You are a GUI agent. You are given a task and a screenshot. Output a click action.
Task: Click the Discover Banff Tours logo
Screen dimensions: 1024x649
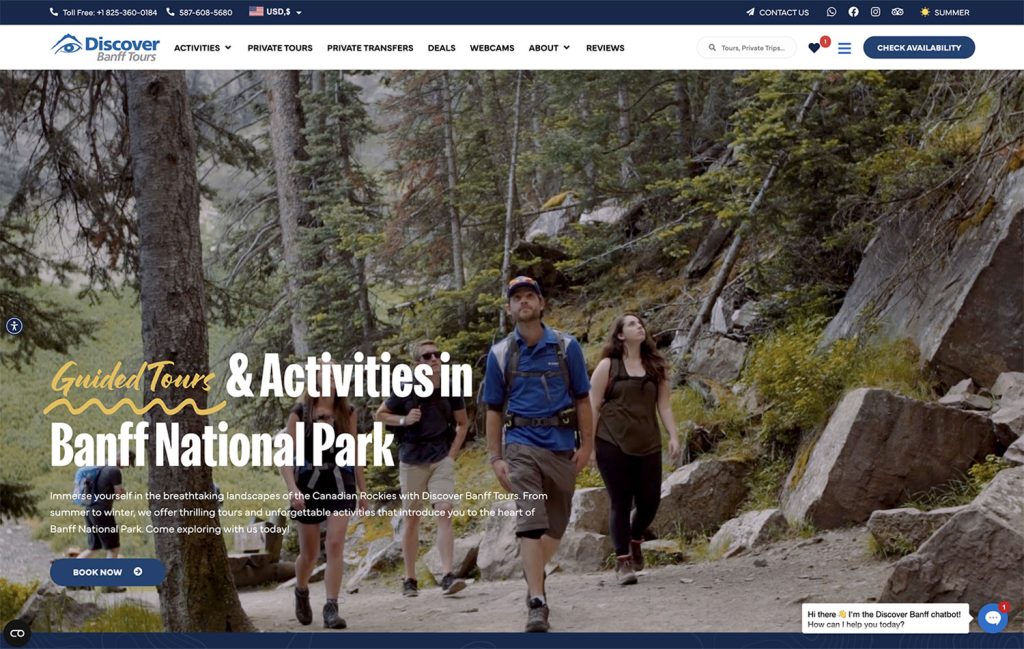click(x=105, y=48)
